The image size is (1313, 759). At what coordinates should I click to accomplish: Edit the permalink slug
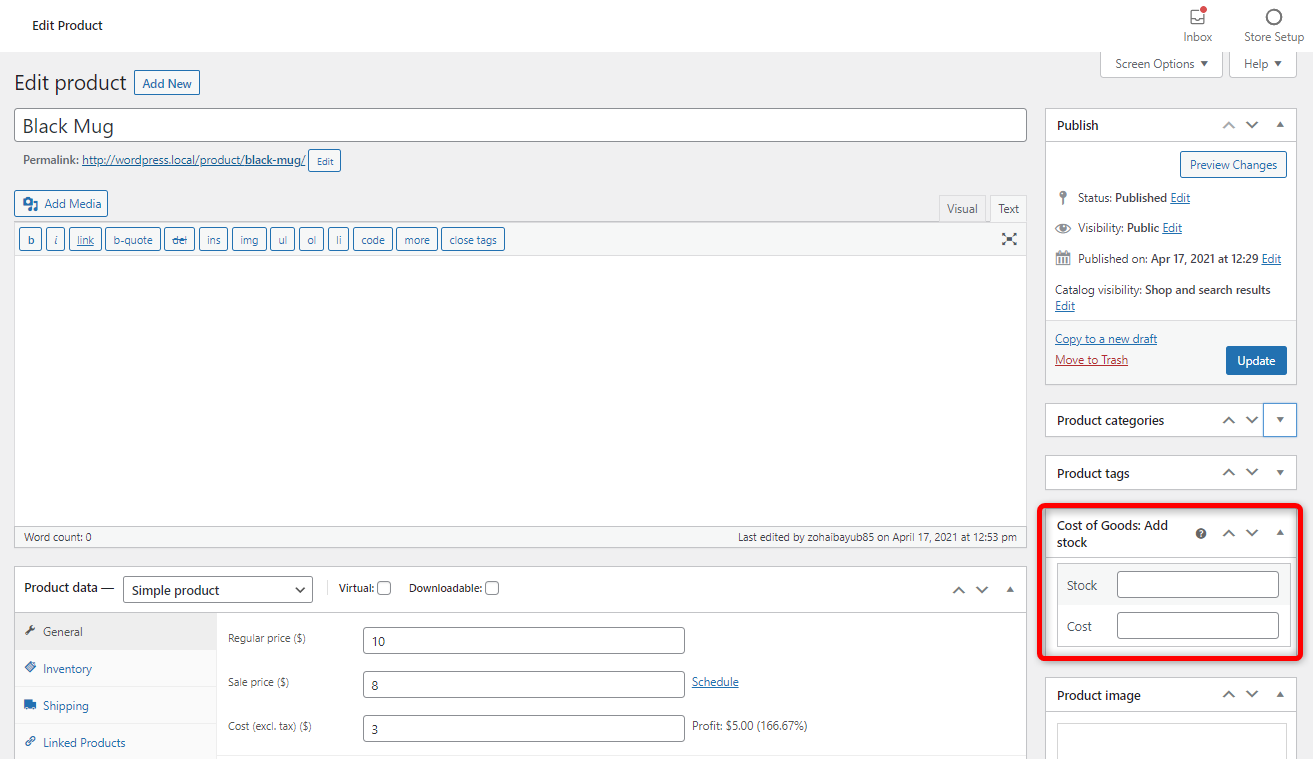tap(325, 160)
